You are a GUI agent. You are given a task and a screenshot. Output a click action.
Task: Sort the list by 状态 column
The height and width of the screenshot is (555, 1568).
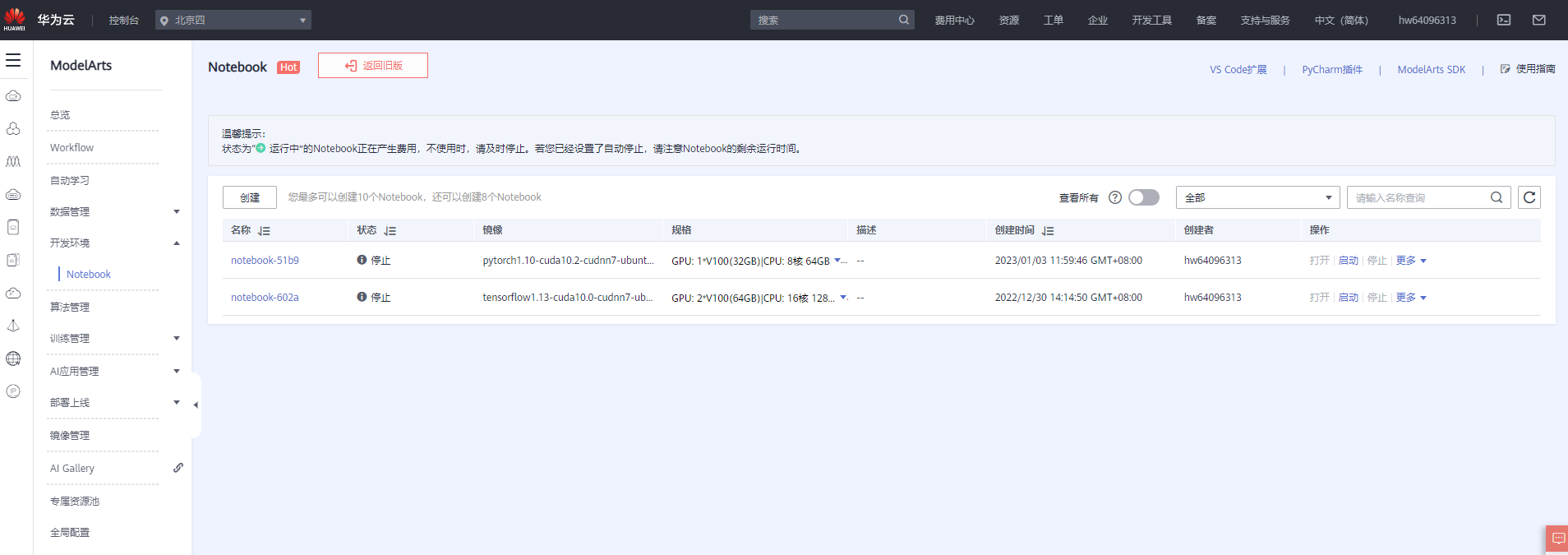[x=390, y=231]
